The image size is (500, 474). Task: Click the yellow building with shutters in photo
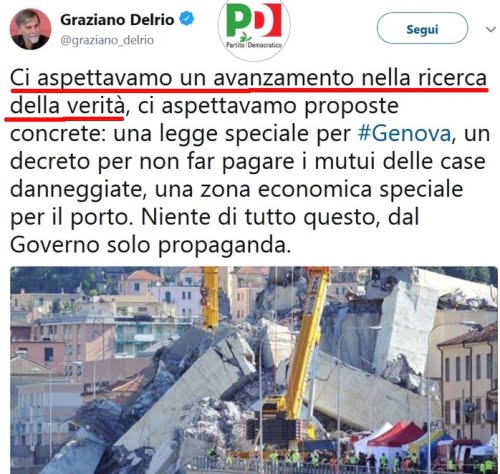pos(468,377)
